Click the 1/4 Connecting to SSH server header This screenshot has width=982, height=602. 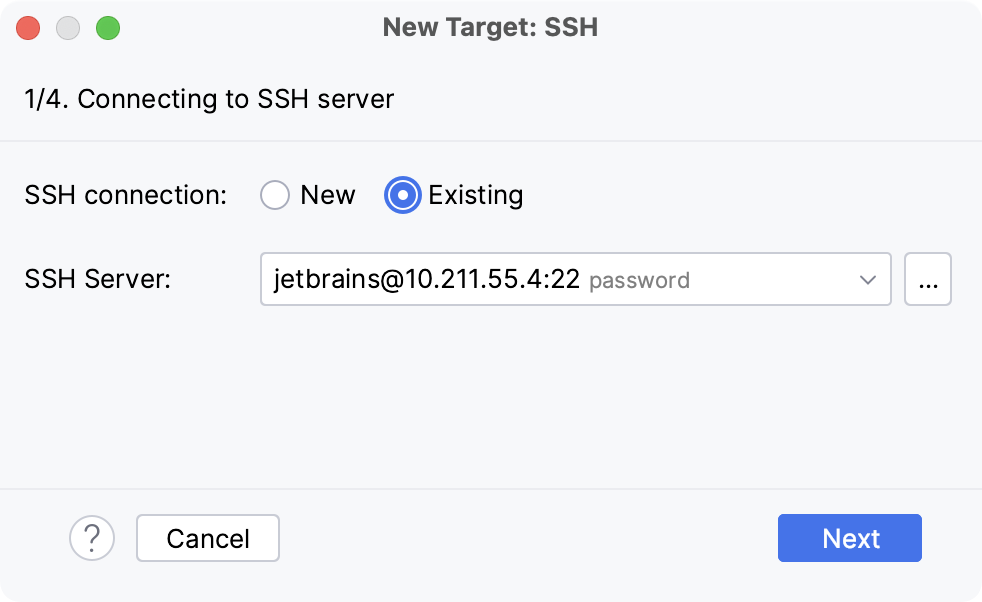pos(209,99)
